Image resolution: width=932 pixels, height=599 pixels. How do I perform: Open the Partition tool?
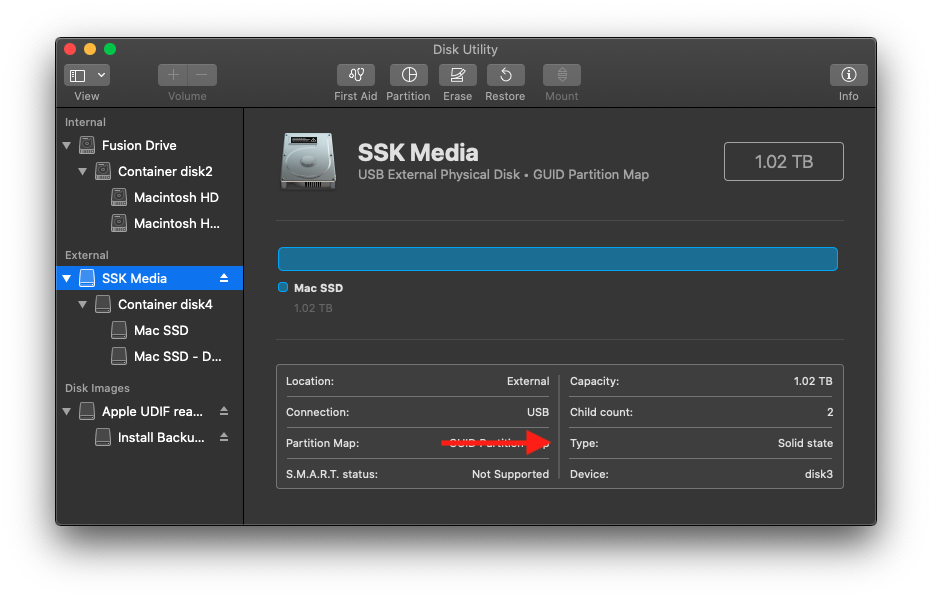(x=408, y=75)
